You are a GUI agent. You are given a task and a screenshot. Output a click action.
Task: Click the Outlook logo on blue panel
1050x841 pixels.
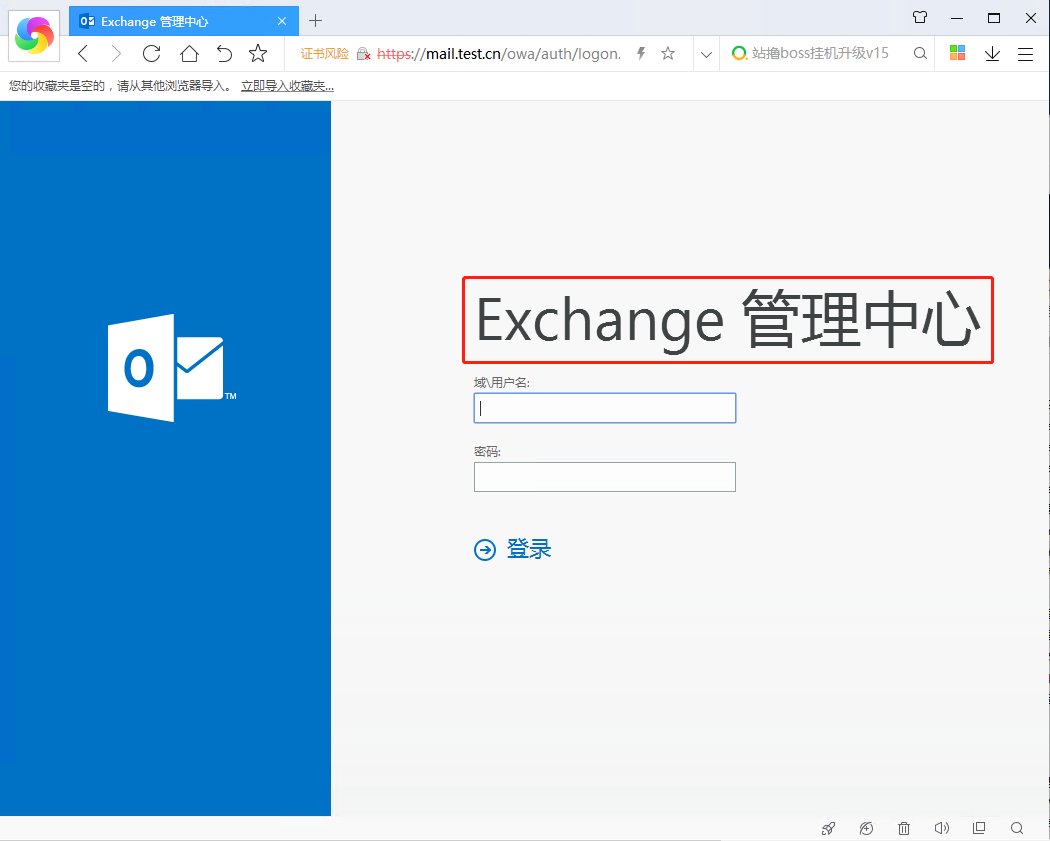pyautogui.click(x=172, y=368)
